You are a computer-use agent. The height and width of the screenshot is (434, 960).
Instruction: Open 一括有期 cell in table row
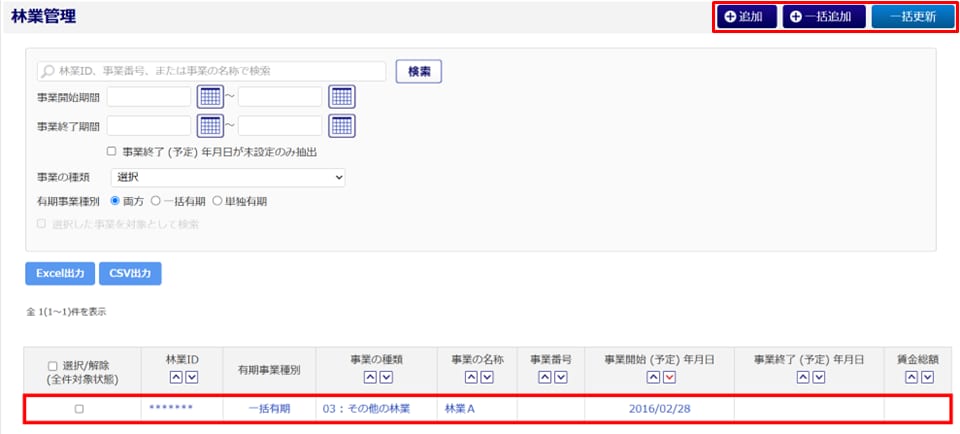coord(269,409)
